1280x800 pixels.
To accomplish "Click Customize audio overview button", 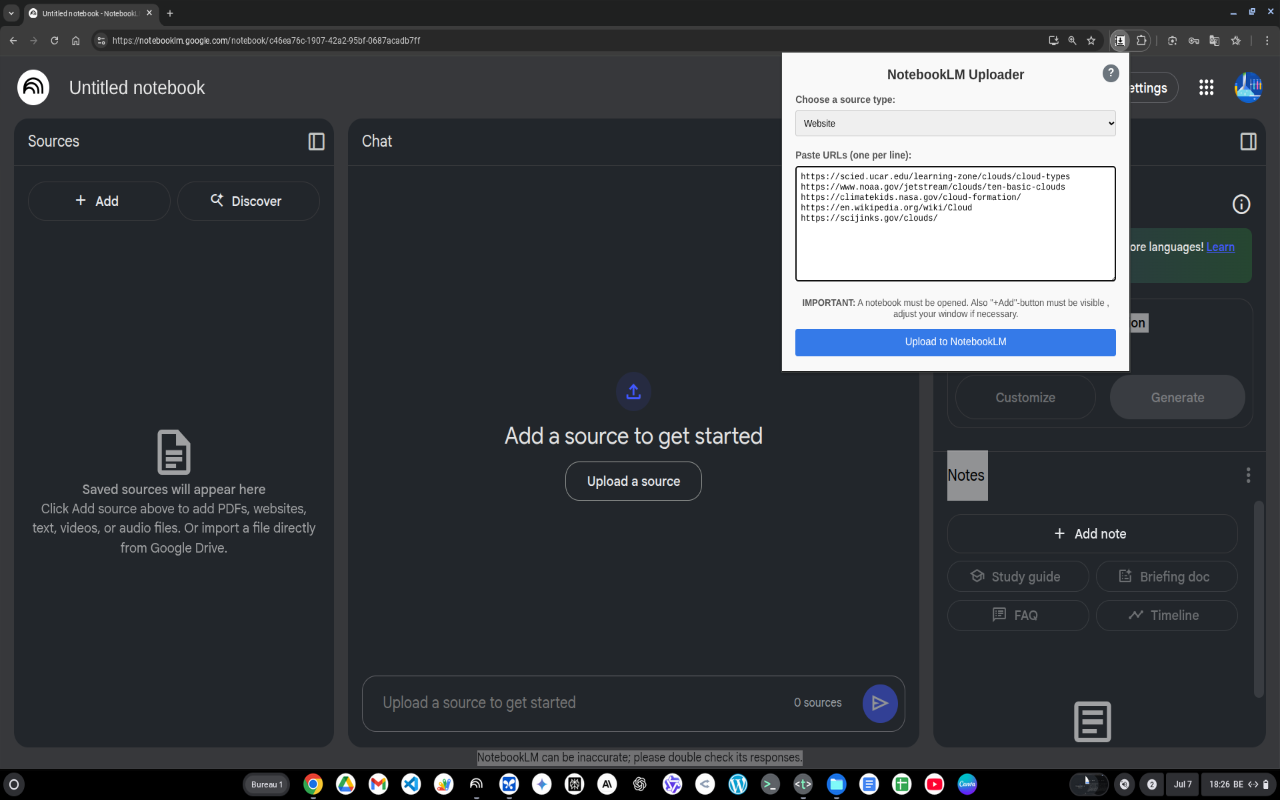I will (x=1025, y=397).
